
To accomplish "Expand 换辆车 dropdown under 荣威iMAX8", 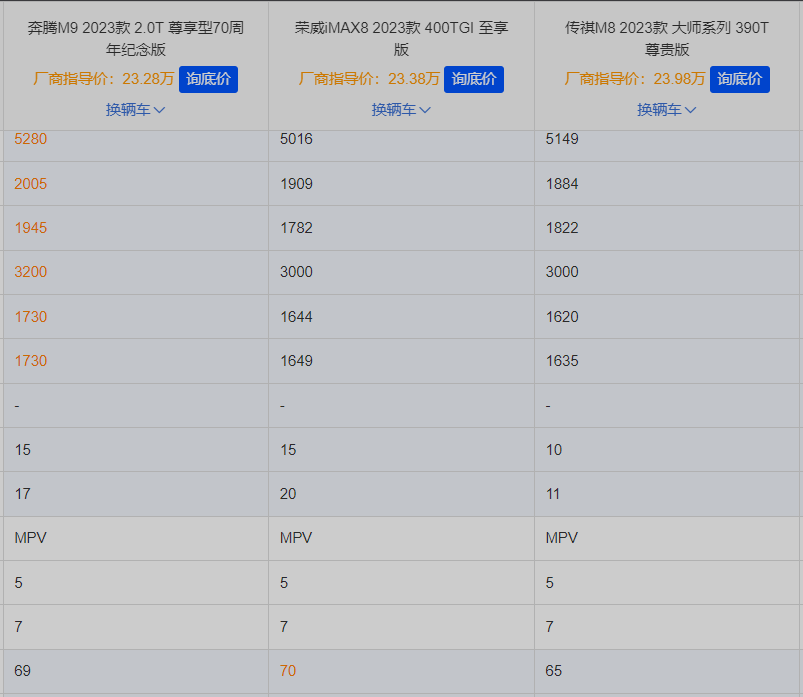I will (401, 110).
